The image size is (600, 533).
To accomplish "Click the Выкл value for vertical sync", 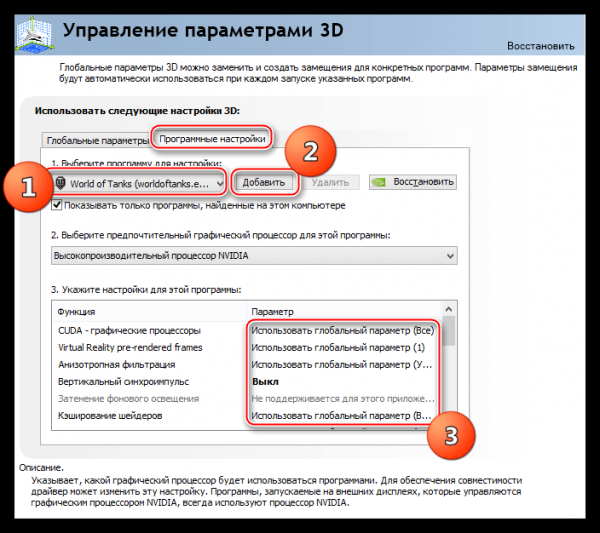I will point(265,381).
